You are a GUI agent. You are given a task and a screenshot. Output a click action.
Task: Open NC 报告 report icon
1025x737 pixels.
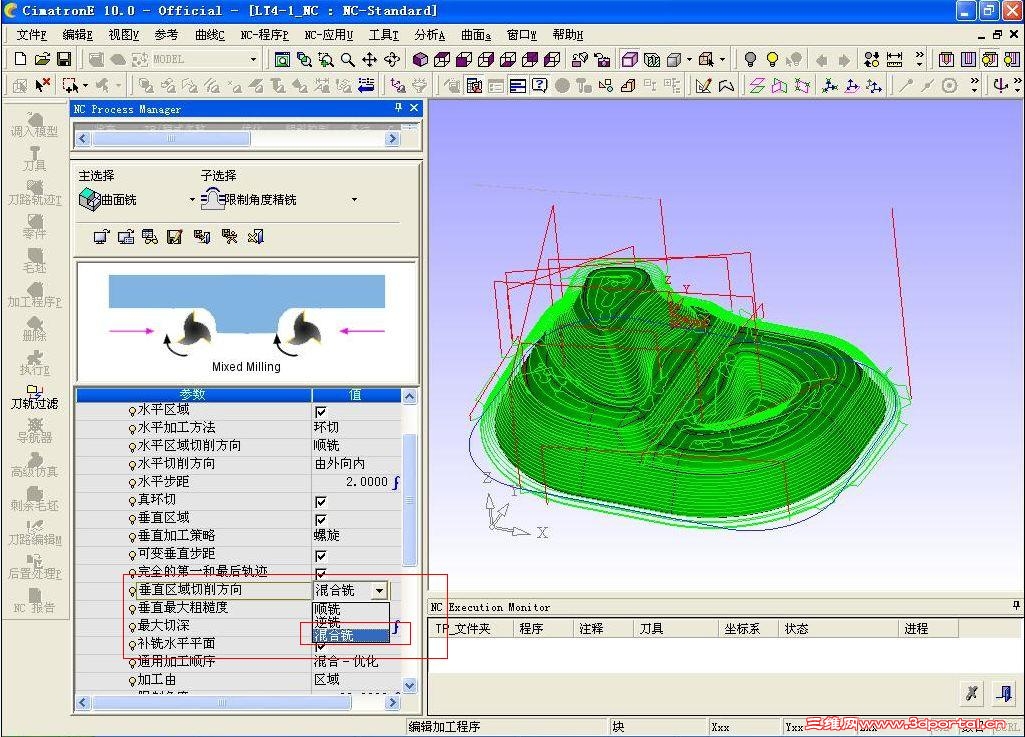click(x=35, y=600)
